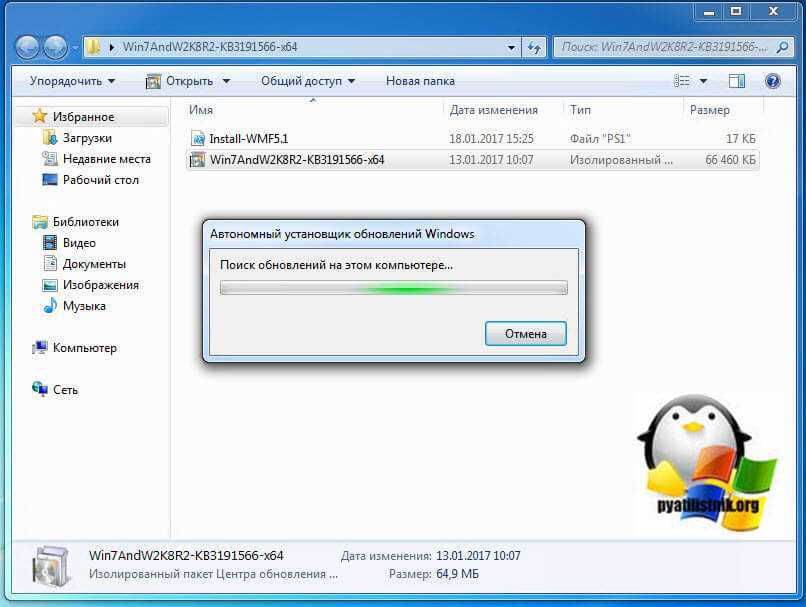
Task: Click the Видео film icon
Action: click(50, 243)
